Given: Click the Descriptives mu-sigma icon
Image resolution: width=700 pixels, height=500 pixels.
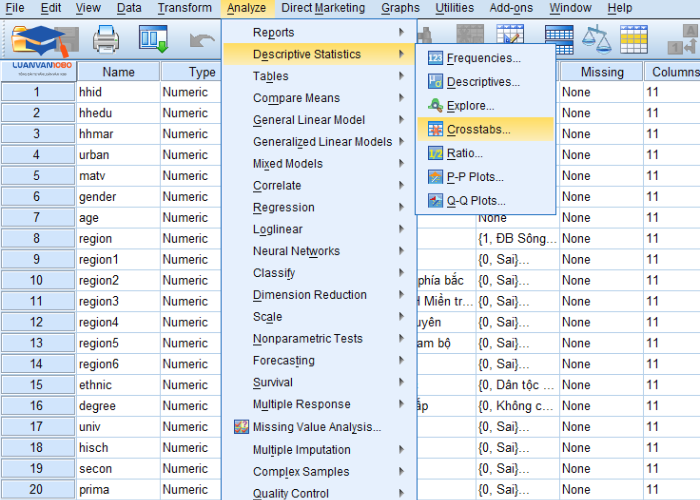Looking at the screenshot, I should click(x=435, y=82).
